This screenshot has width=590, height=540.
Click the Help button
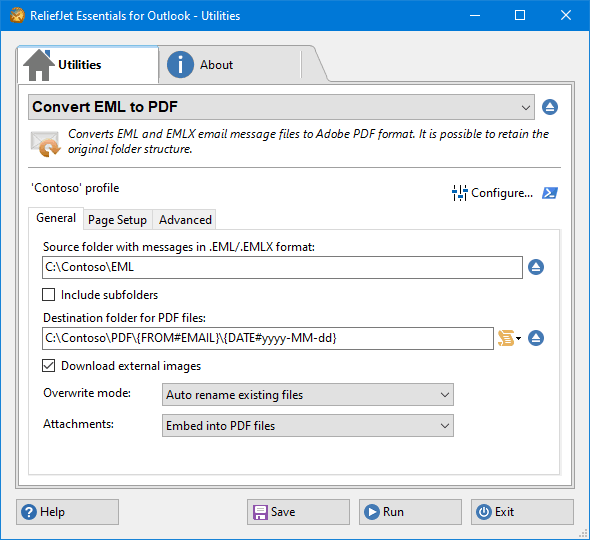(x=67, y=512)
